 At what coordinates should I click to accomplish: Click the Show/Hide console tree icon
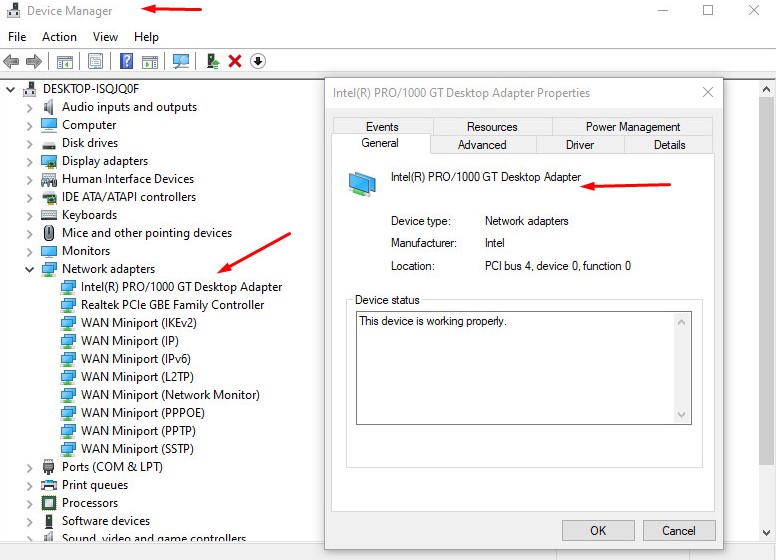(65, 61)
